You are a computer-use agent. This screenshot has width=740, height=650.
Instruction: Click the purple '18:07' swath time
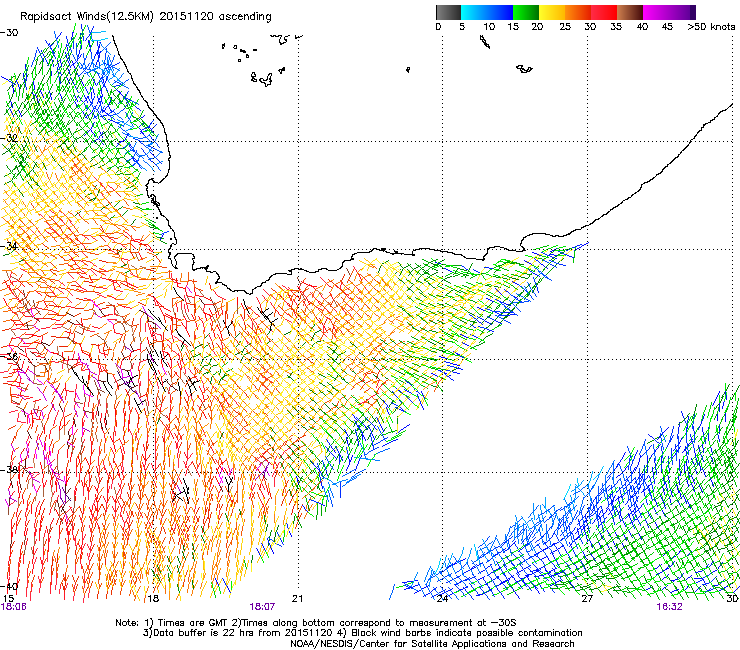262,607
